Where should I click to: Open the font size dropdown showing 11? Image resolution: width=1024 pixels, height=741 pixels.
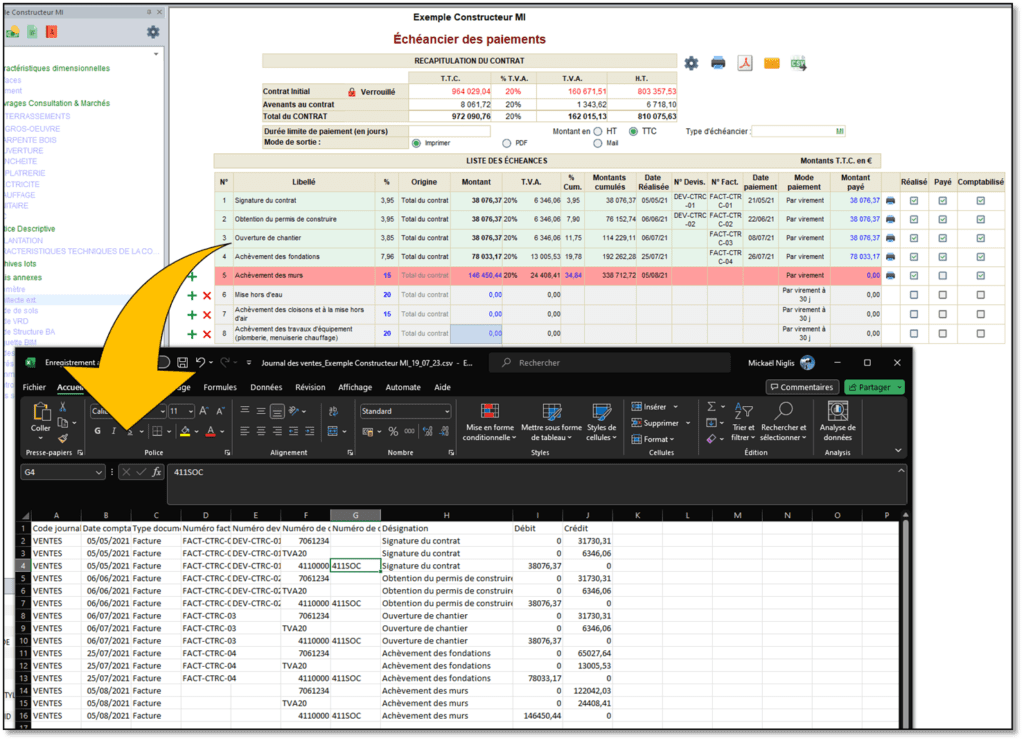point(191,411)
